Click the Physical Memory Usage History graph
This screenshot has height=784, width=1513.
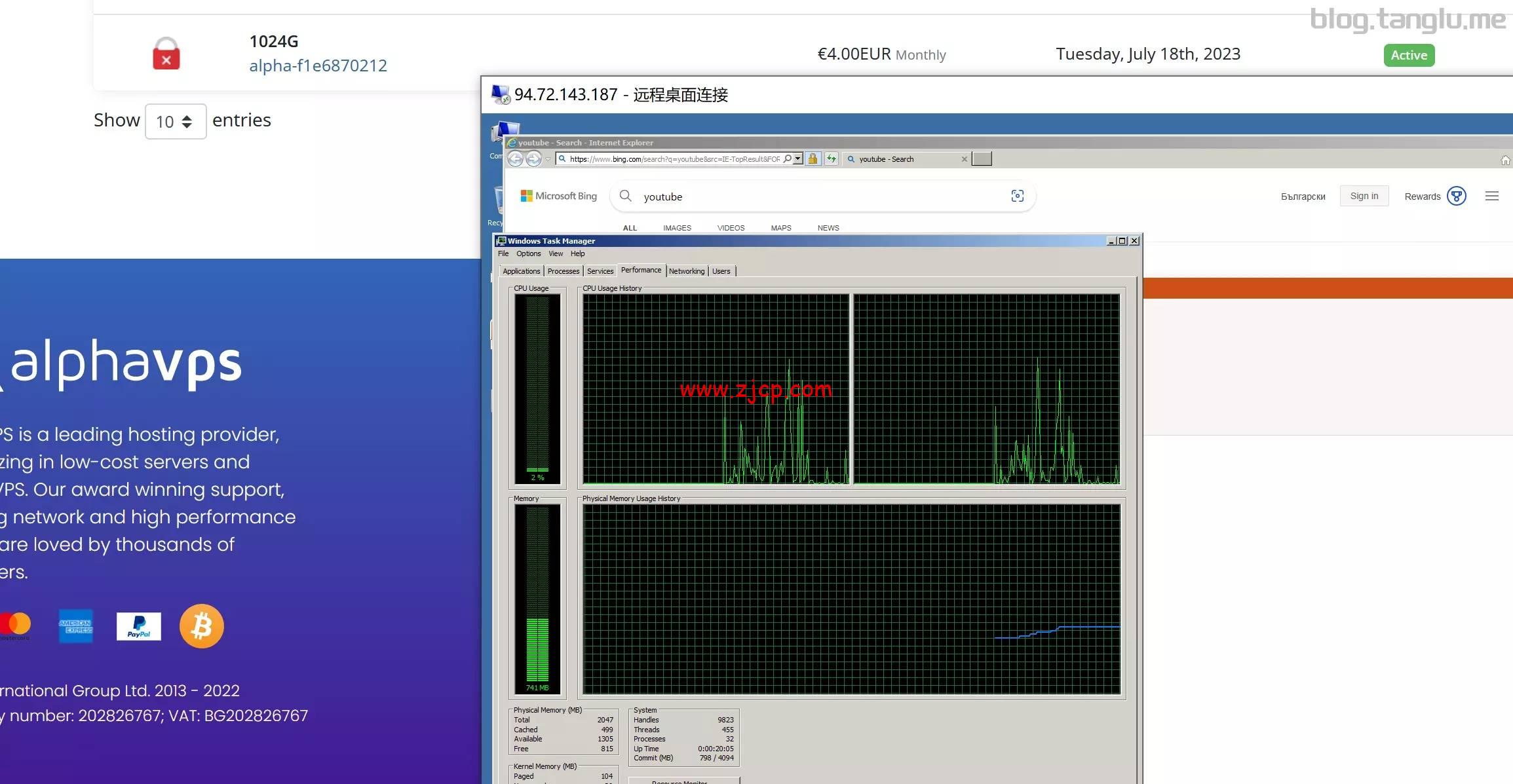pyautogui.click(x=851, y=599)
